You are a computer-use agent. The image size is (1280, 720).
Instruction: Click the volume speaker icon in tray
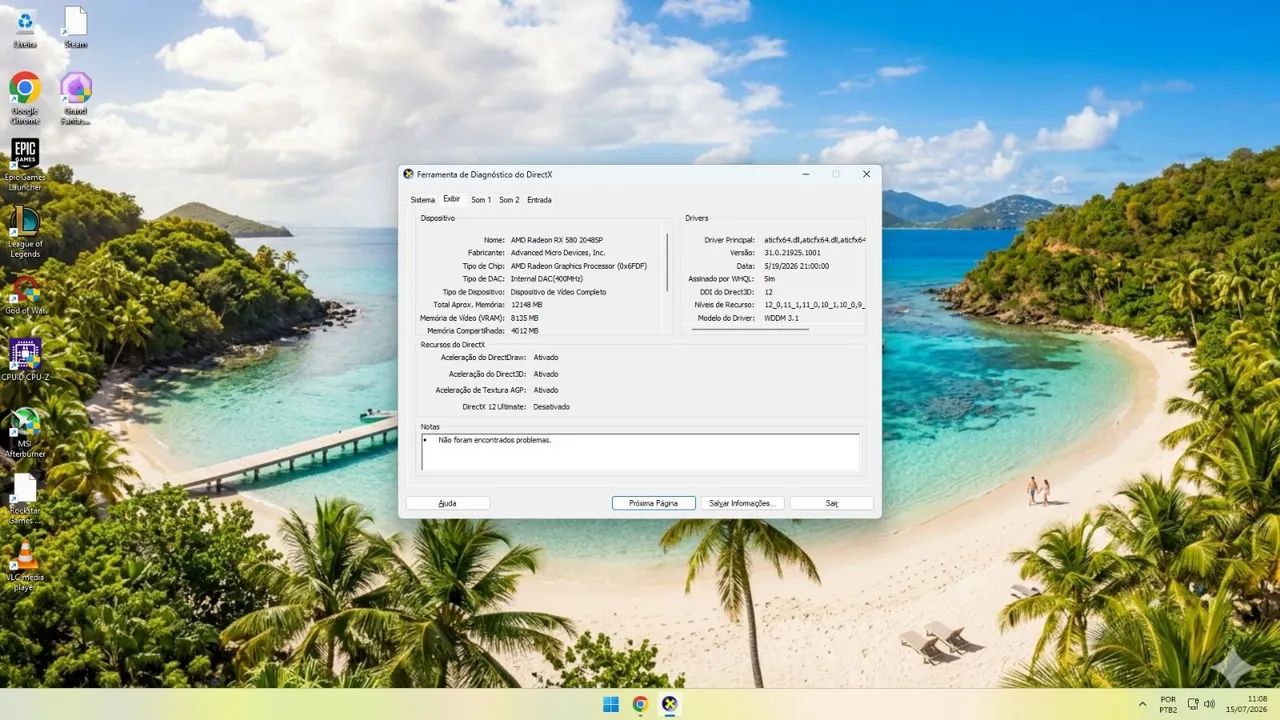click(x=1210, y=704)
